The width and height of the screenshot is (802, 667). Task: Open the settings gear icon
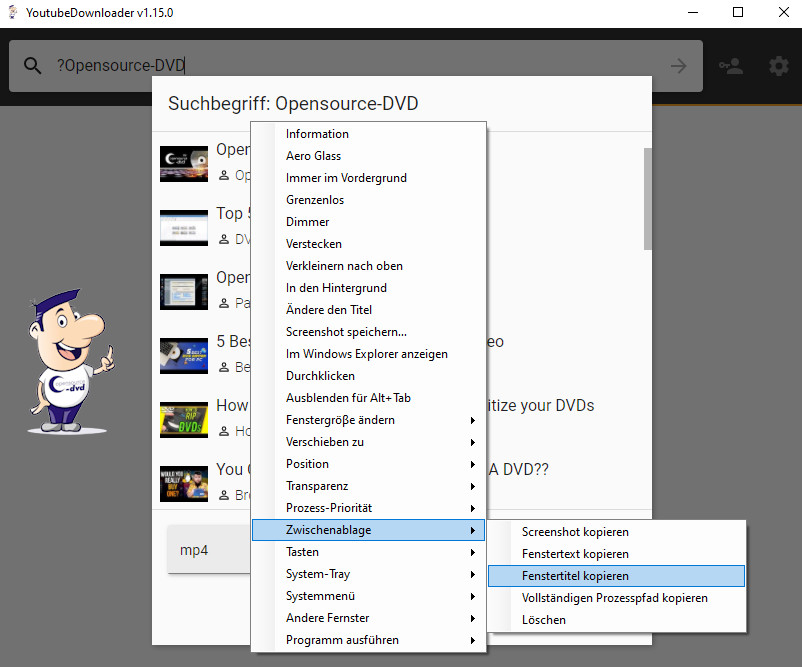(x=778, y=66)
